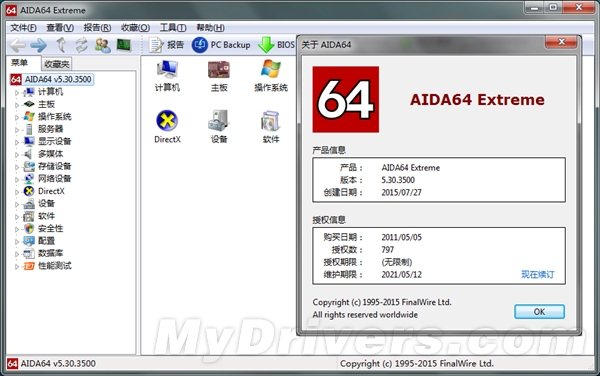Expand the 计算机 tree node
Viewport: 600px width, 376px height.
tap(17, 92)
